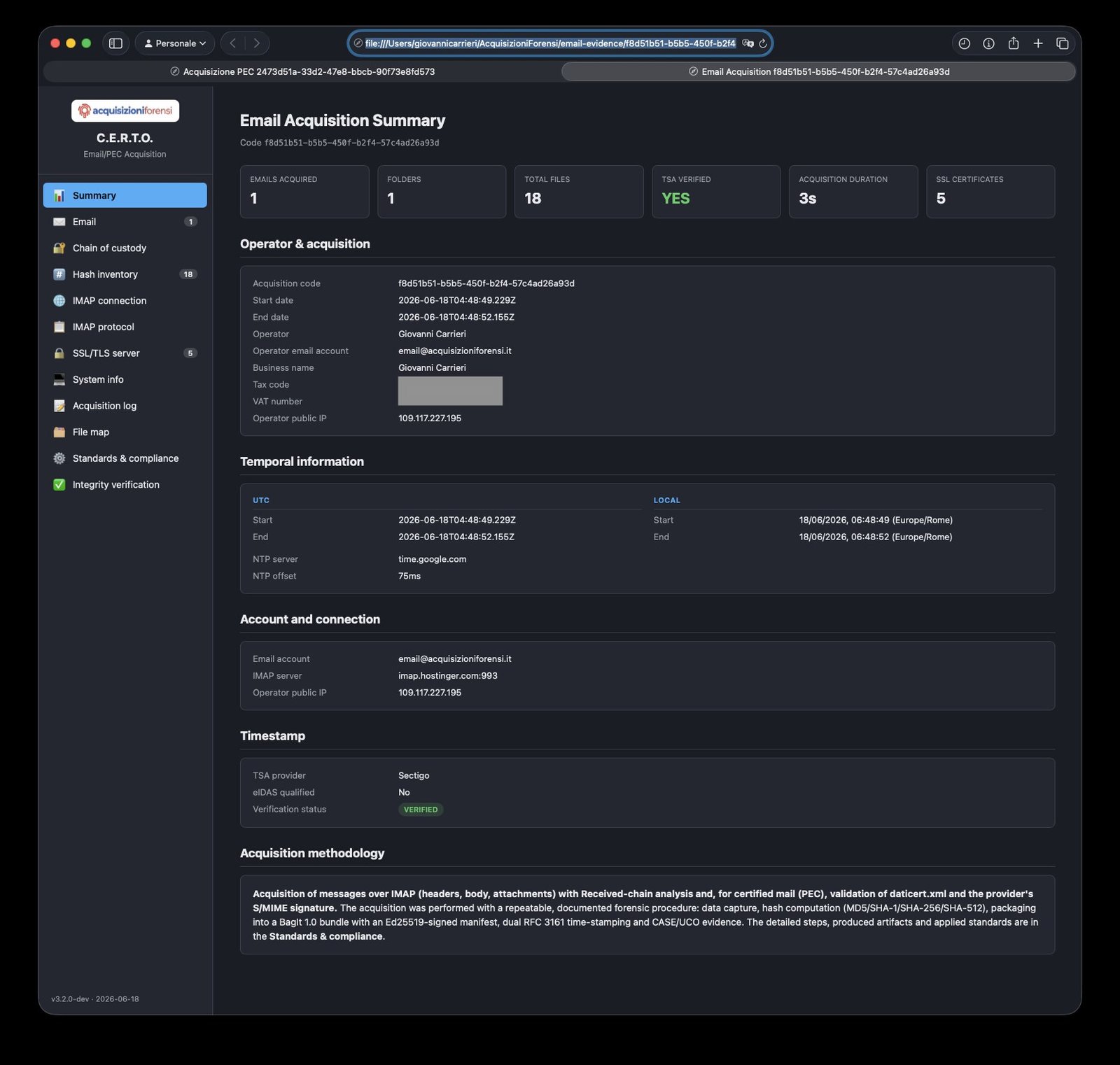The image size is (1120, 1065).
Task: Show the tab overview icon
Action: tap(1062, 43)
